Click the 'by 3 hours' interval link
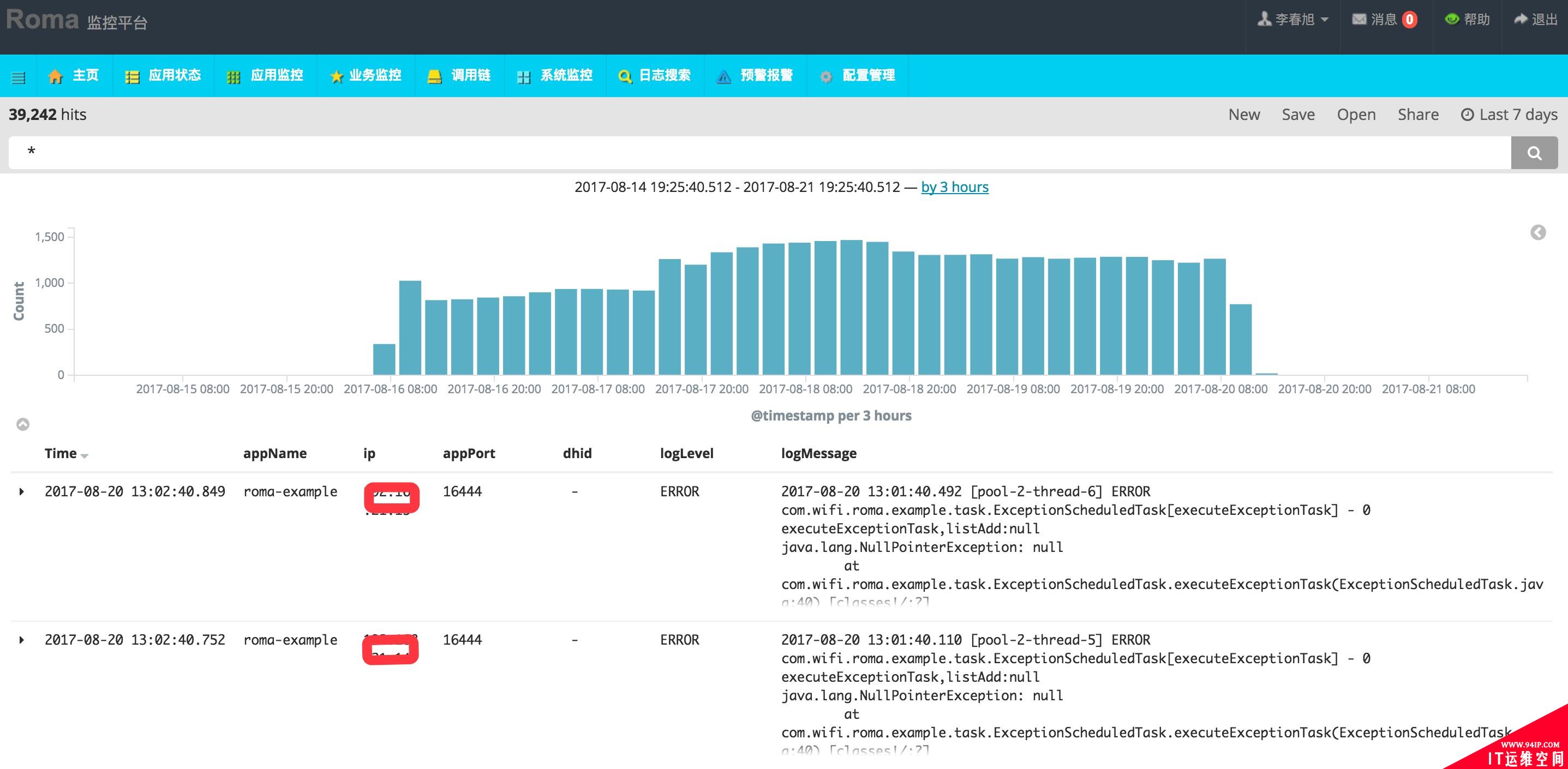Screen dimensions: 1568x769 click(954, 187)
